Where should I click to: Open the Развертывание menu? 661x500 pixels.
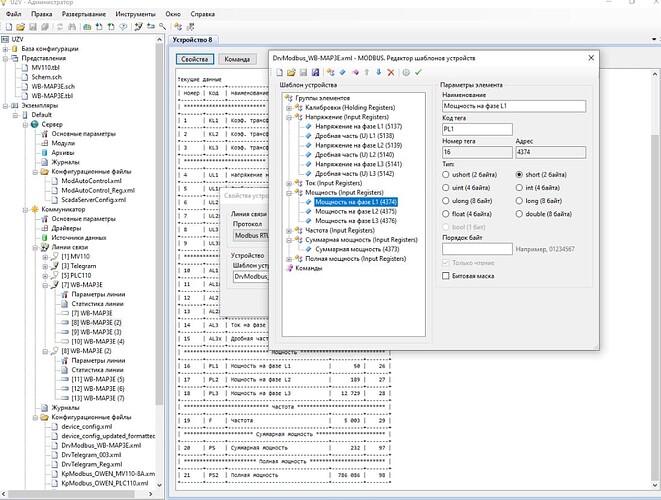(x=87, y=15)
